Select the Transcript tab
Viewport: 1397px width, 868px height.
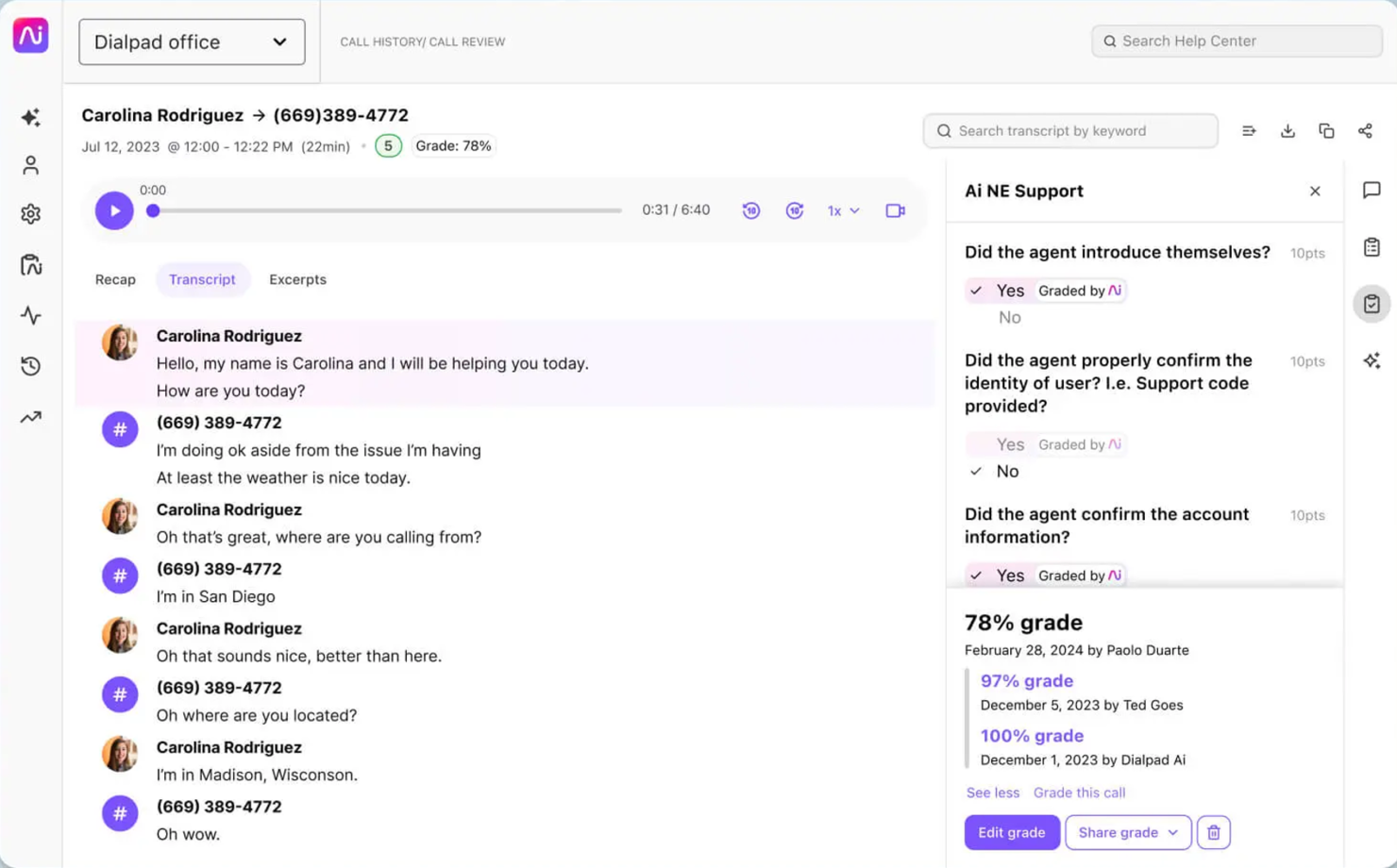[202, 279]
